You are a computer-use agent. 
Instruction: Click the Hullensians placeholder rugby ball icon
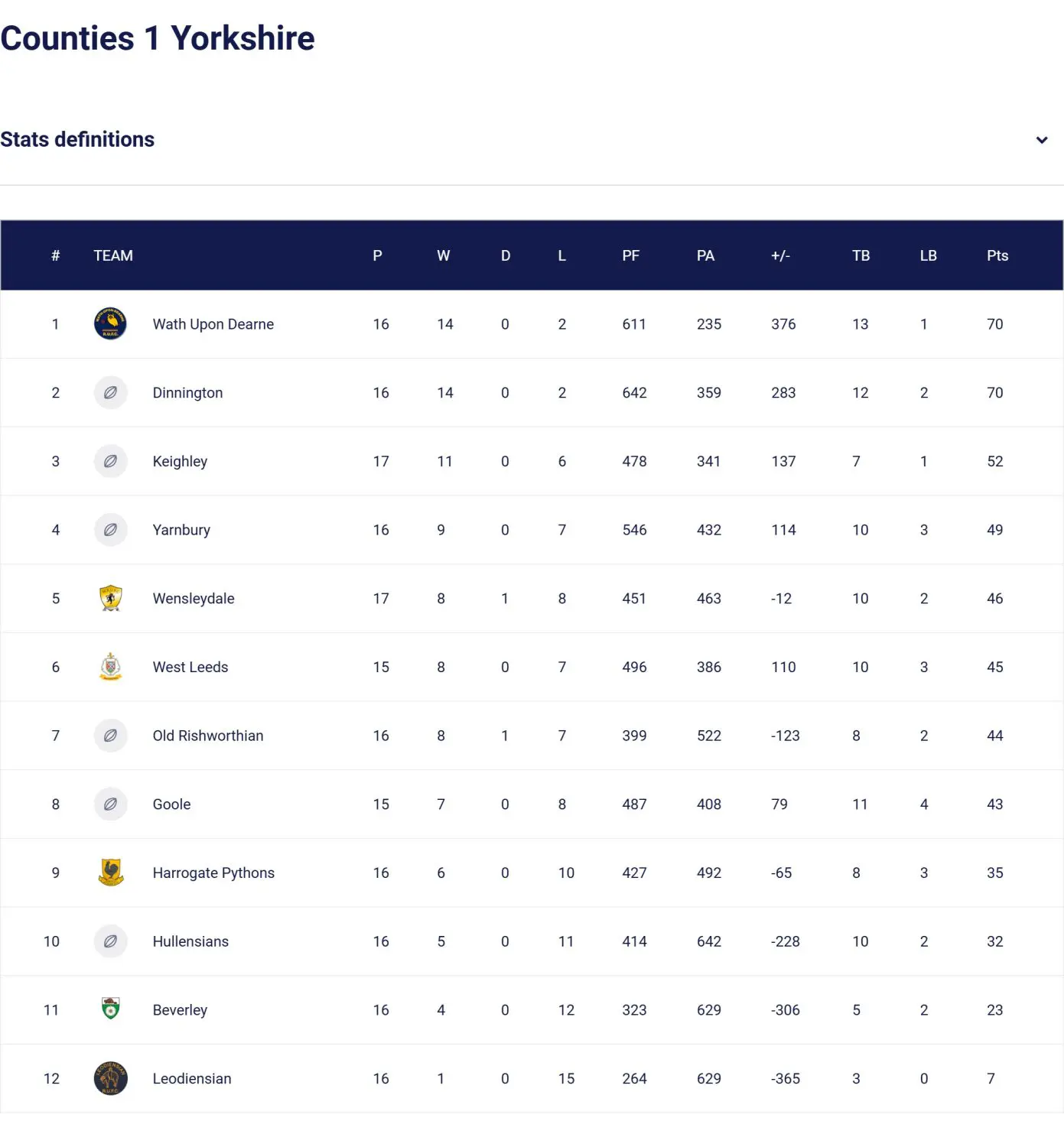(110, 941)
